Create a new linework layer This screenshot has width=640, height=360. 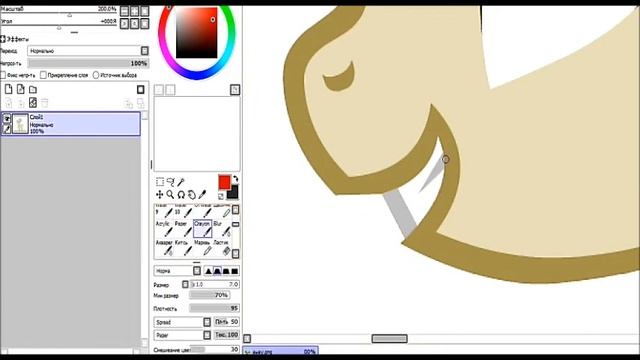click(20, 89)
